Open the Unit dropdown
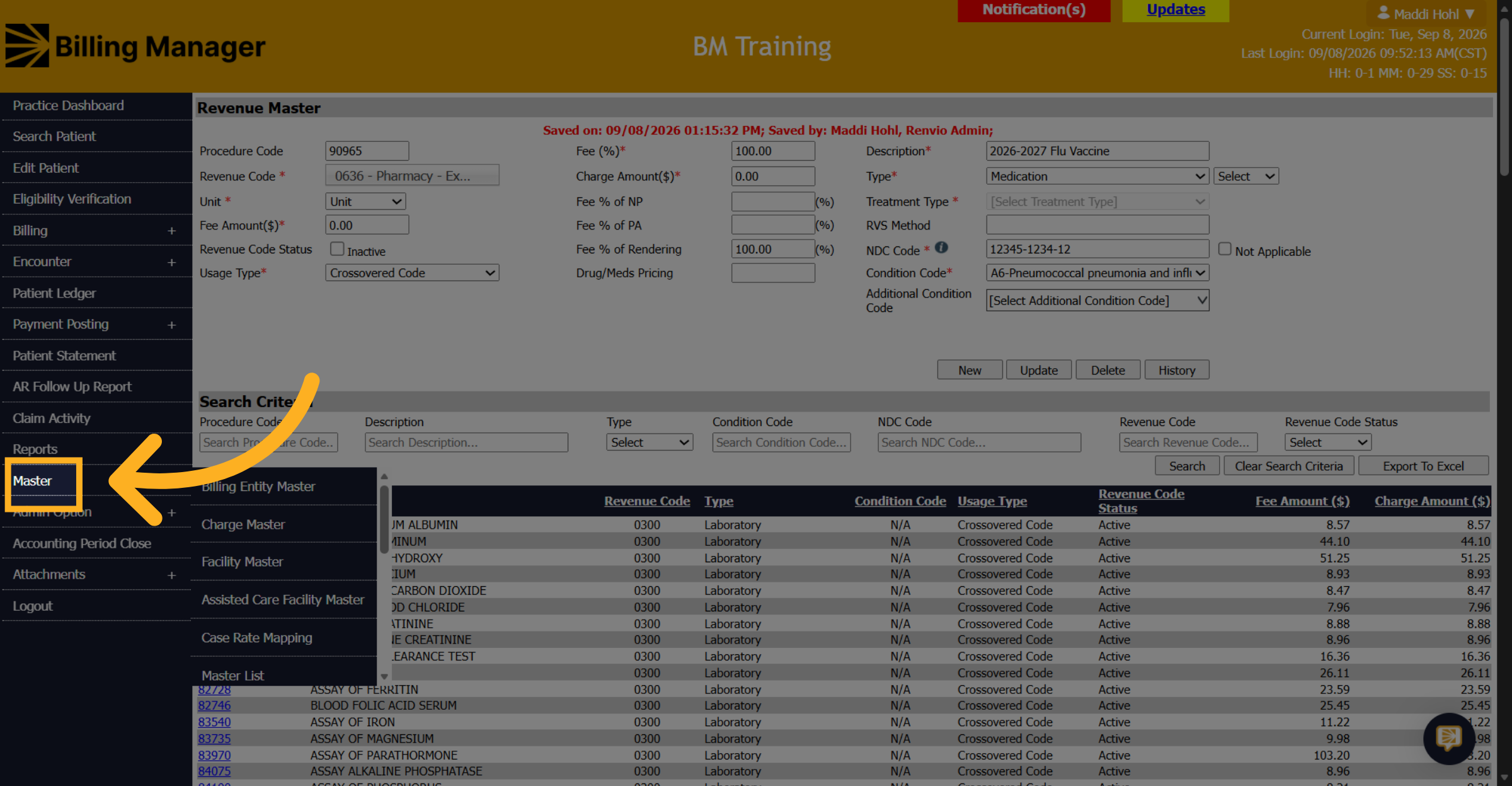 [365, 202]
